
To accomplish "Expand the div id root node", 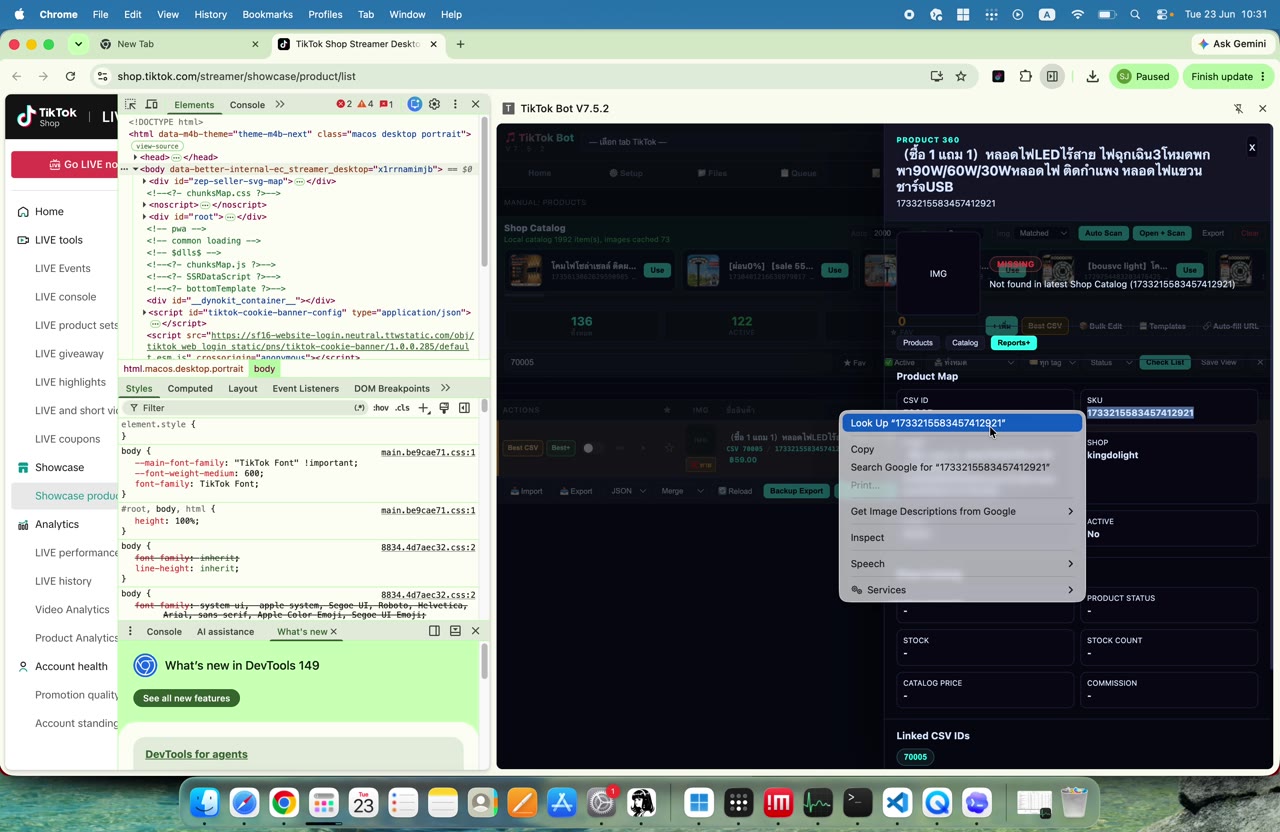I will tap(145, 217).
